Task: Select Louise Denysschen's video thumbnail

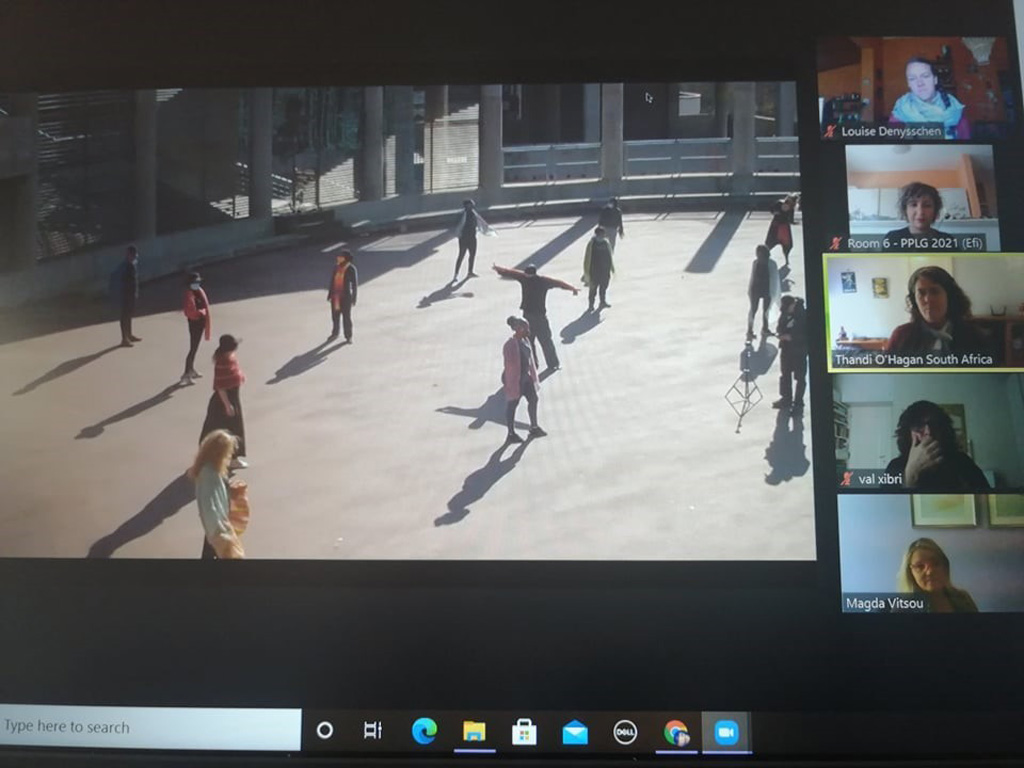Action: (x=913, y=88)
